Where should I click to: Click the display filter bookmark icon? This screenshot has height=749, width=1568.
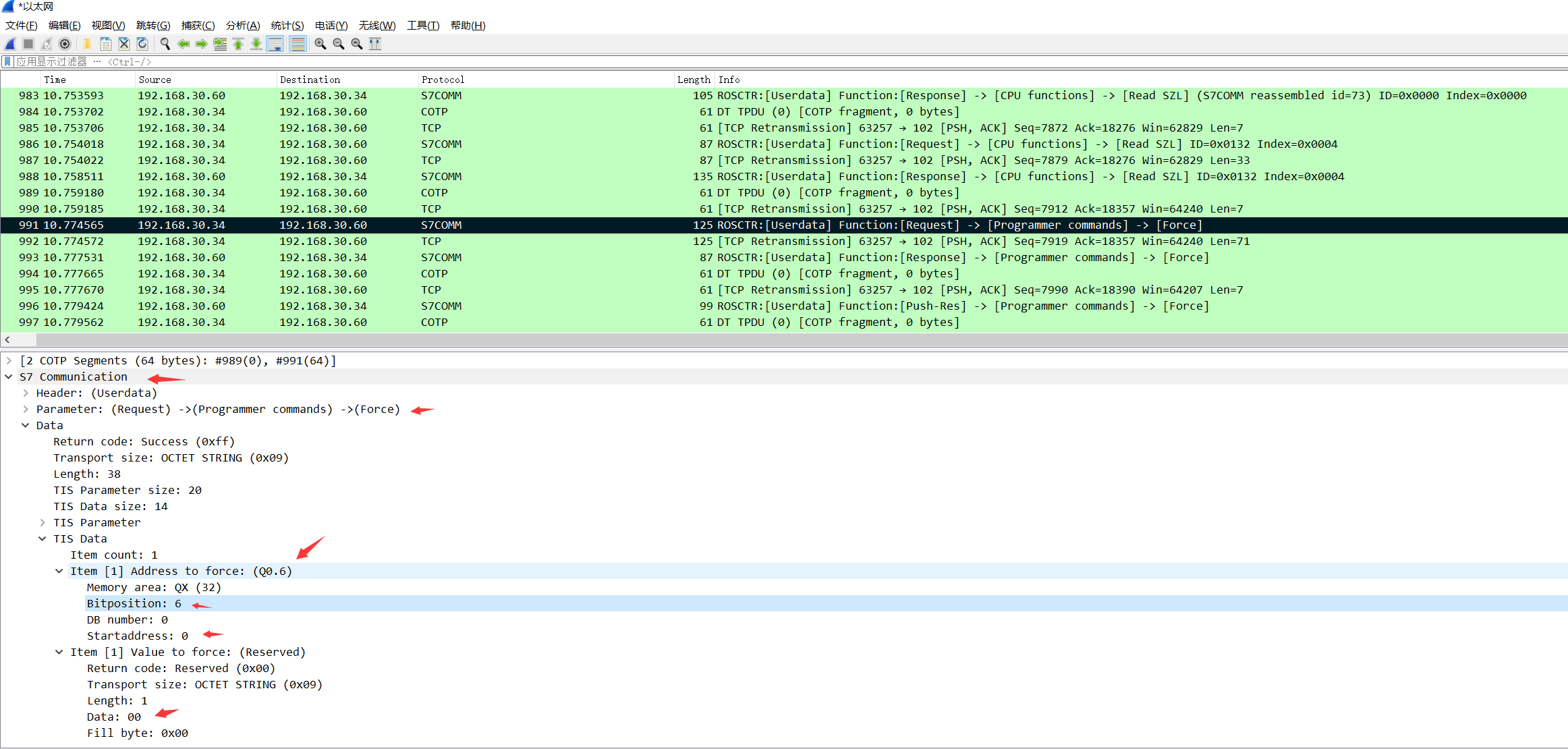[7, 61]
